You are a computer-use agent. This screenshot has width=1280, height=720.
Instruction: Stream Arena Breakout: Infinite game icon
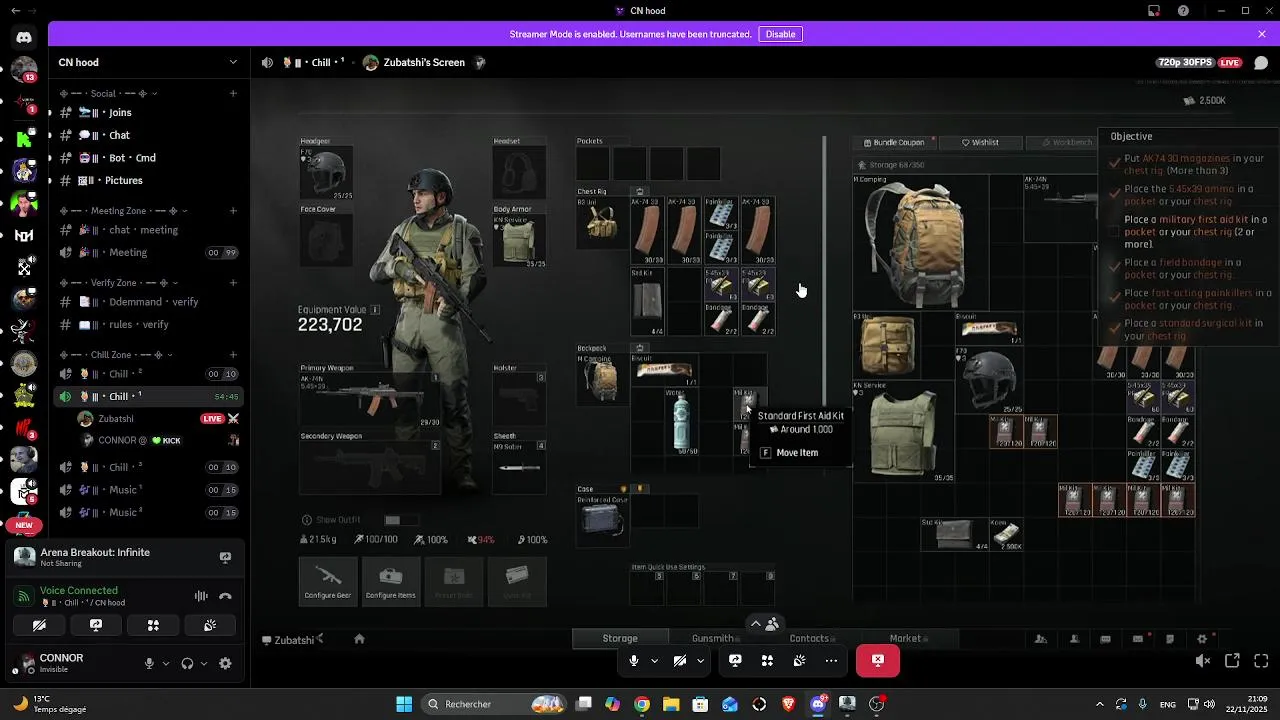[x=225, y=557]
